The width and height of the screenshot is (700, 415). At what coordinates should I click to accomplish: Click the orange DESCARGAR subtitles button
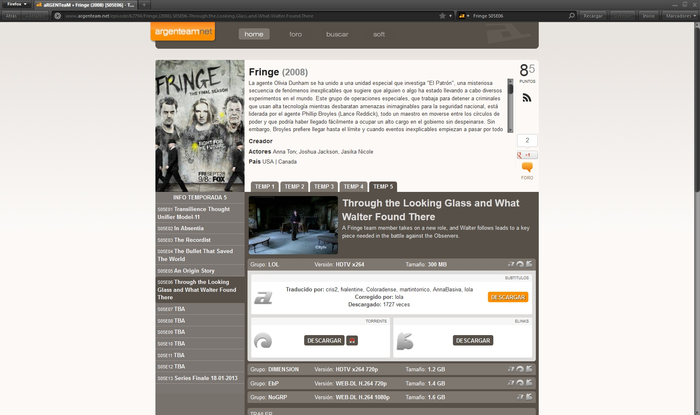(508, 297)
